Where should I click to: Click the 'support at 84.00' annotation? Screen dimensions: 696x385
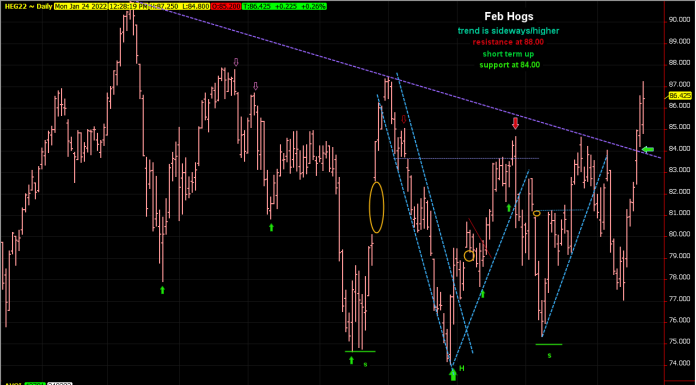pyautogui.click(x=509, y=65)
